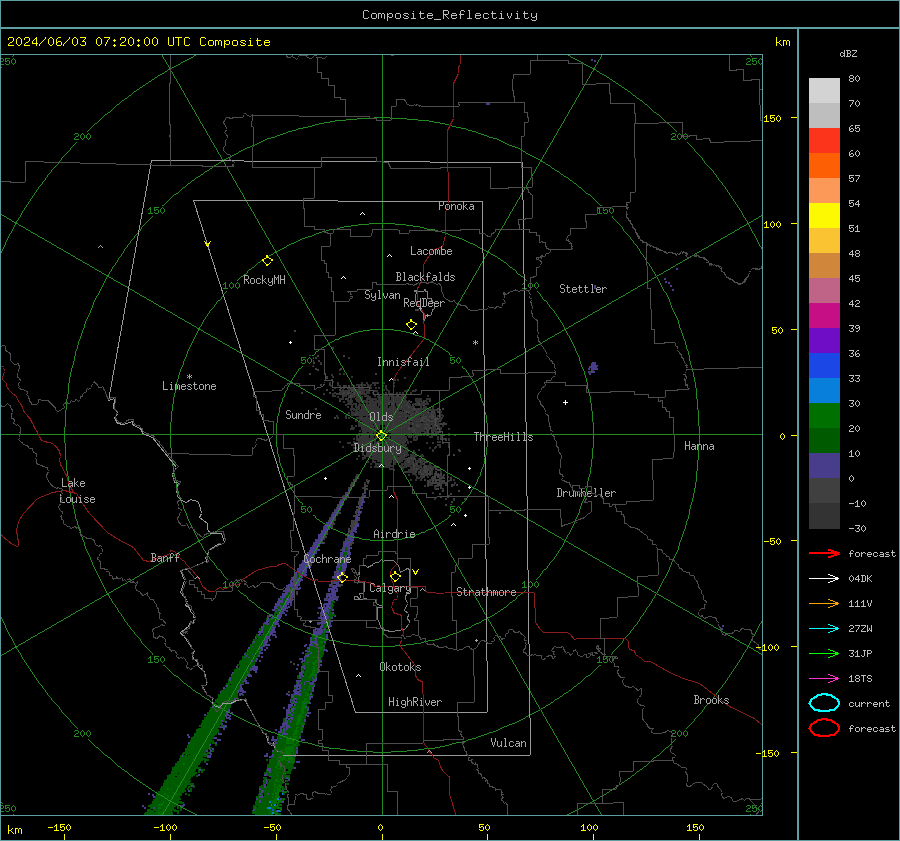Click the purple echo blob southeast of Stettler
Viewport: 900px width, 841px height.
click(x=593, y=367)
